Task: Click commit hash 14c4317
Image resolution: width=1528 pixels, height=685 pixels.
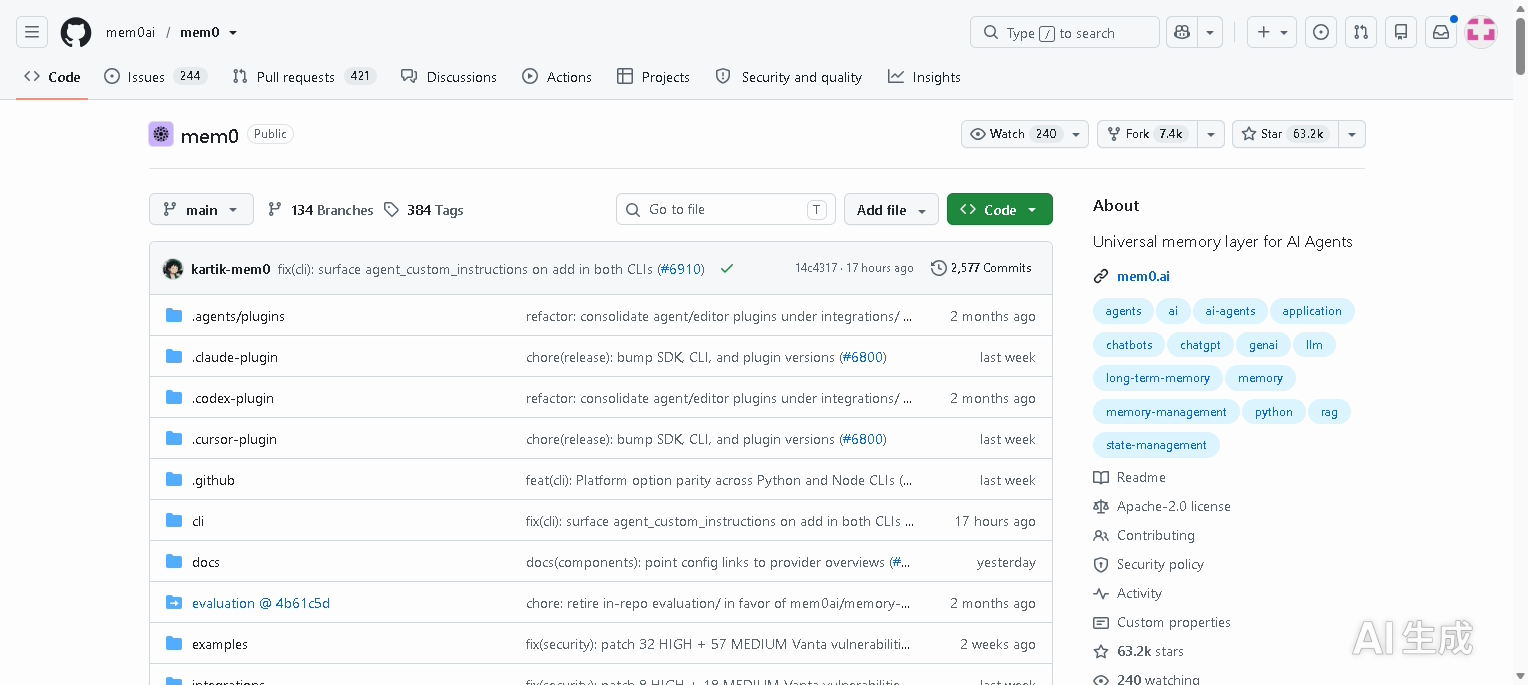Action: coord(816,268)
